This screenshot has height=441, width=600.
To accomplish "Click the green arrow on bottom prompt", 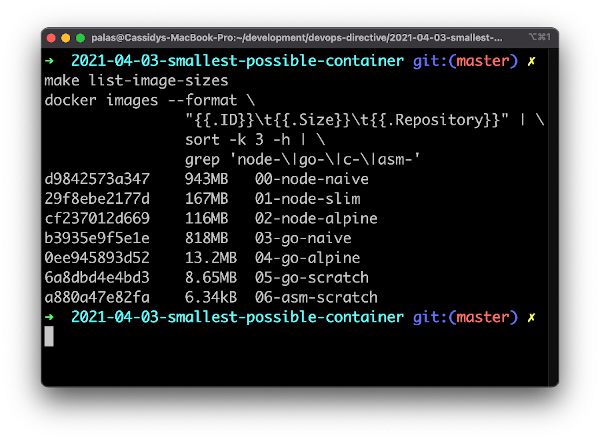I will (x=49, y=317).
